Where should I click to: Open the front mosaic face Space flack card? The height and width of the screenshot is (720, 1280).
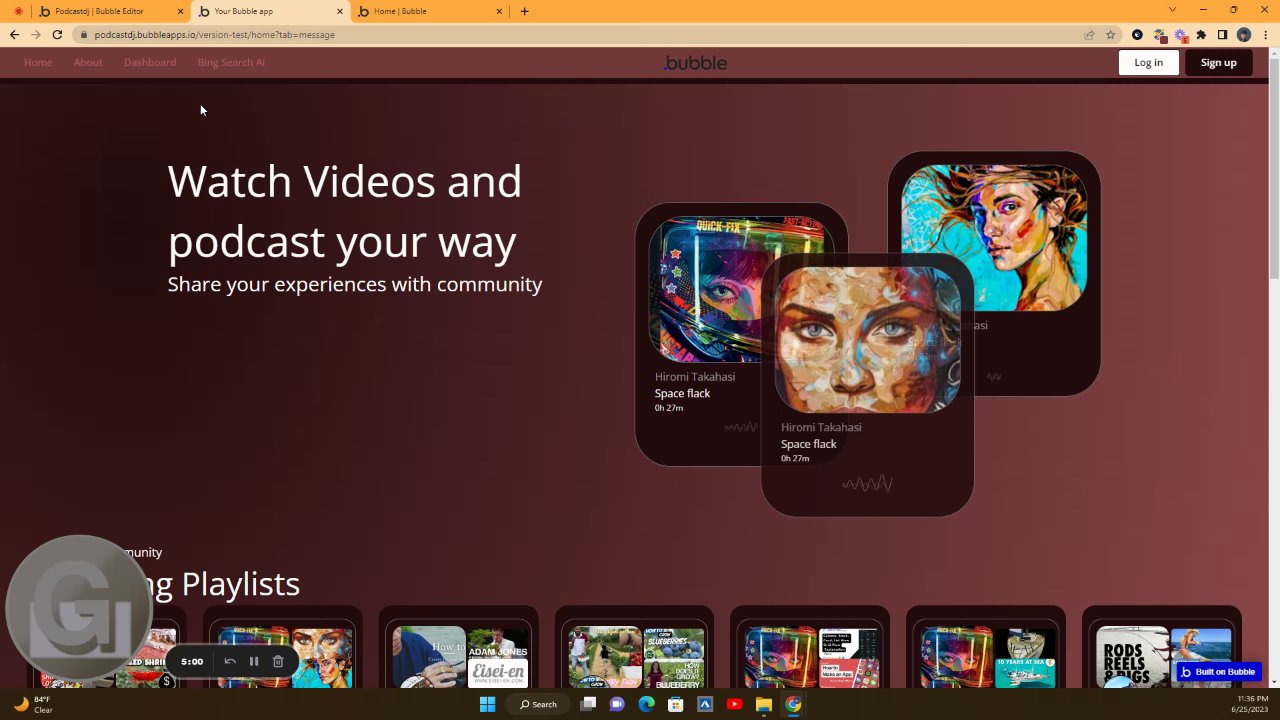click(x=867, y=385)
